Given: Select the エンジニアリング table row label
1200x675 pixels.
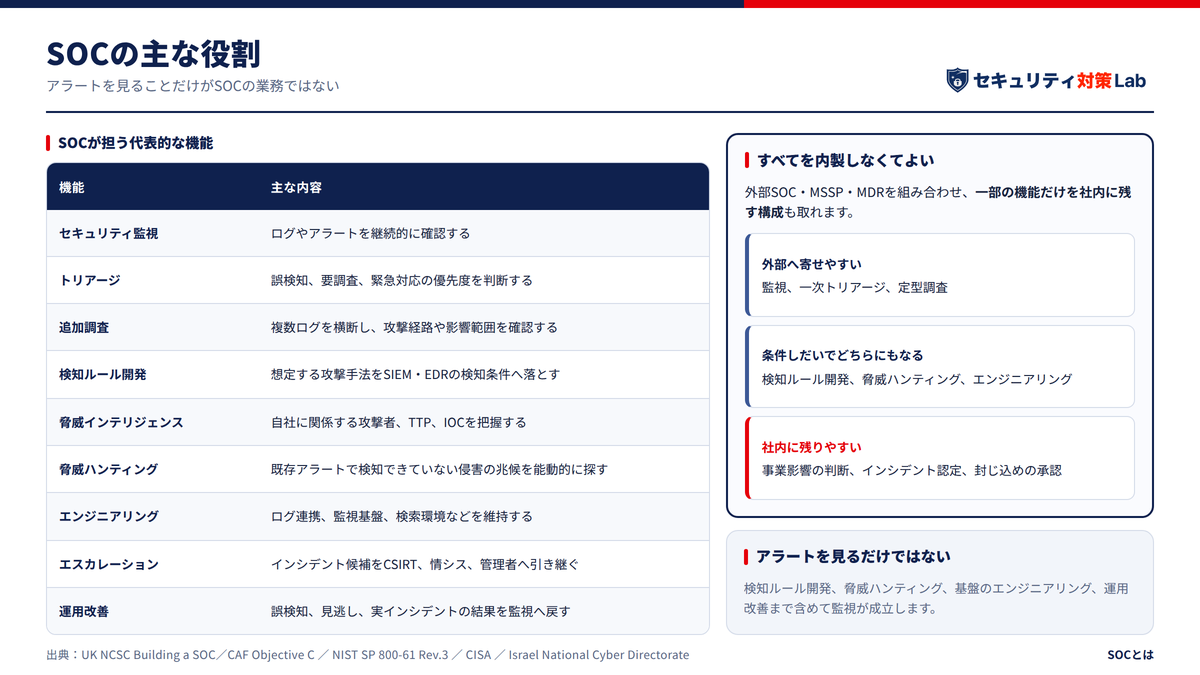Looking at the screenshot, I should click(109, 516).
